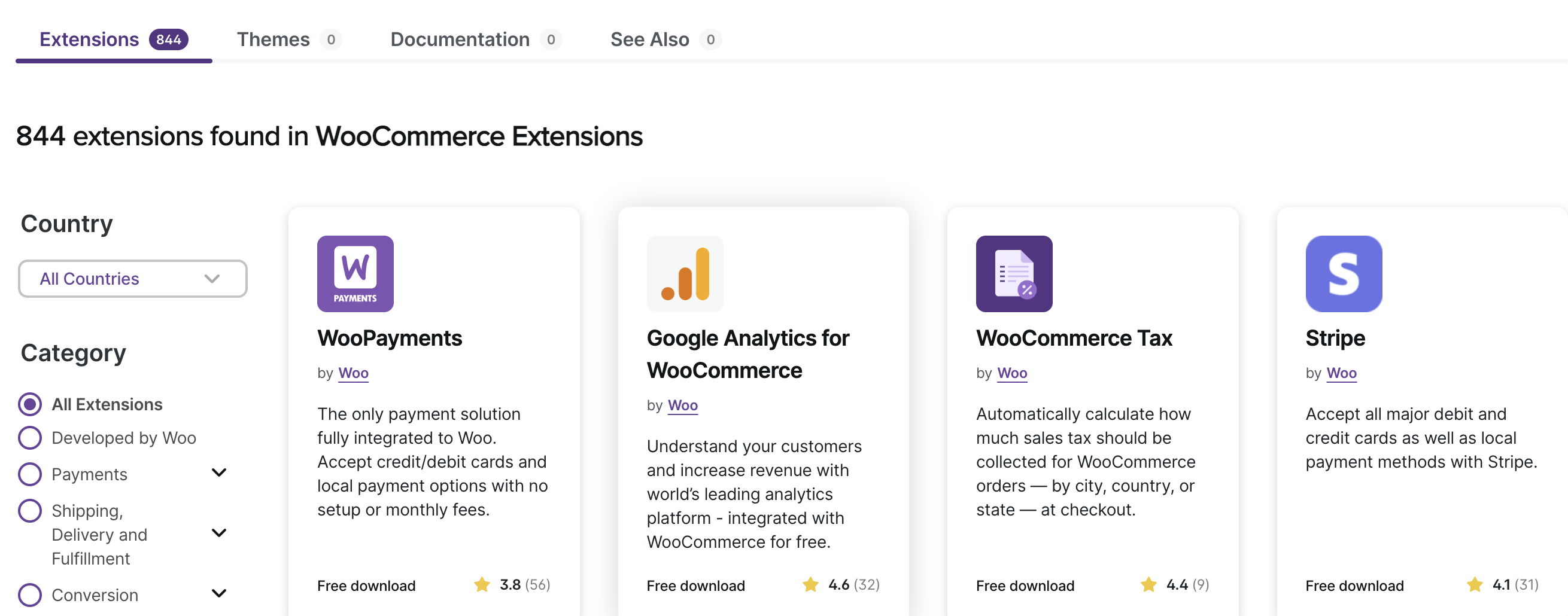Click the WooCommerce Tax document icon
Viewport: 1568px width, 616px height.
point(1013,274)
